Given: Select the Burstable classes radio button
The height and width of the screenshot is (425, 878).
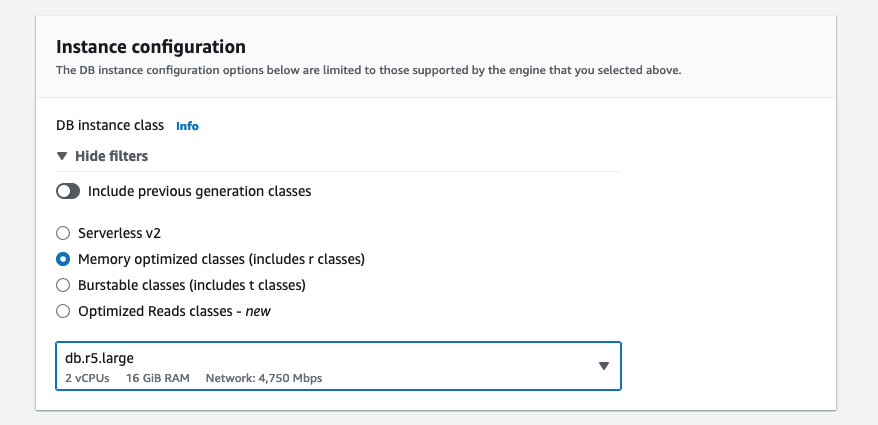Looking at the screenshot, I should 63,285.
